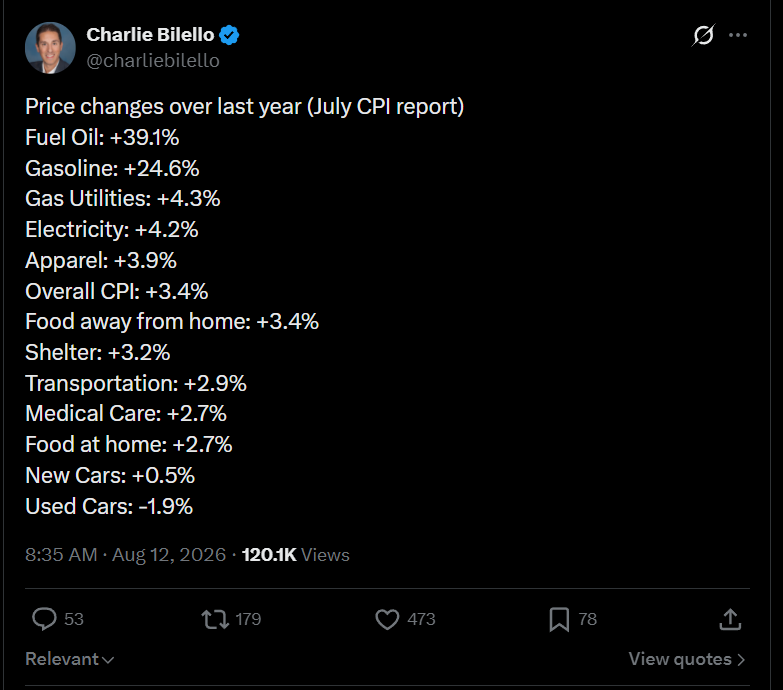783x690 pixels.
Task: Open View quotes
Action: coord(687,659)
